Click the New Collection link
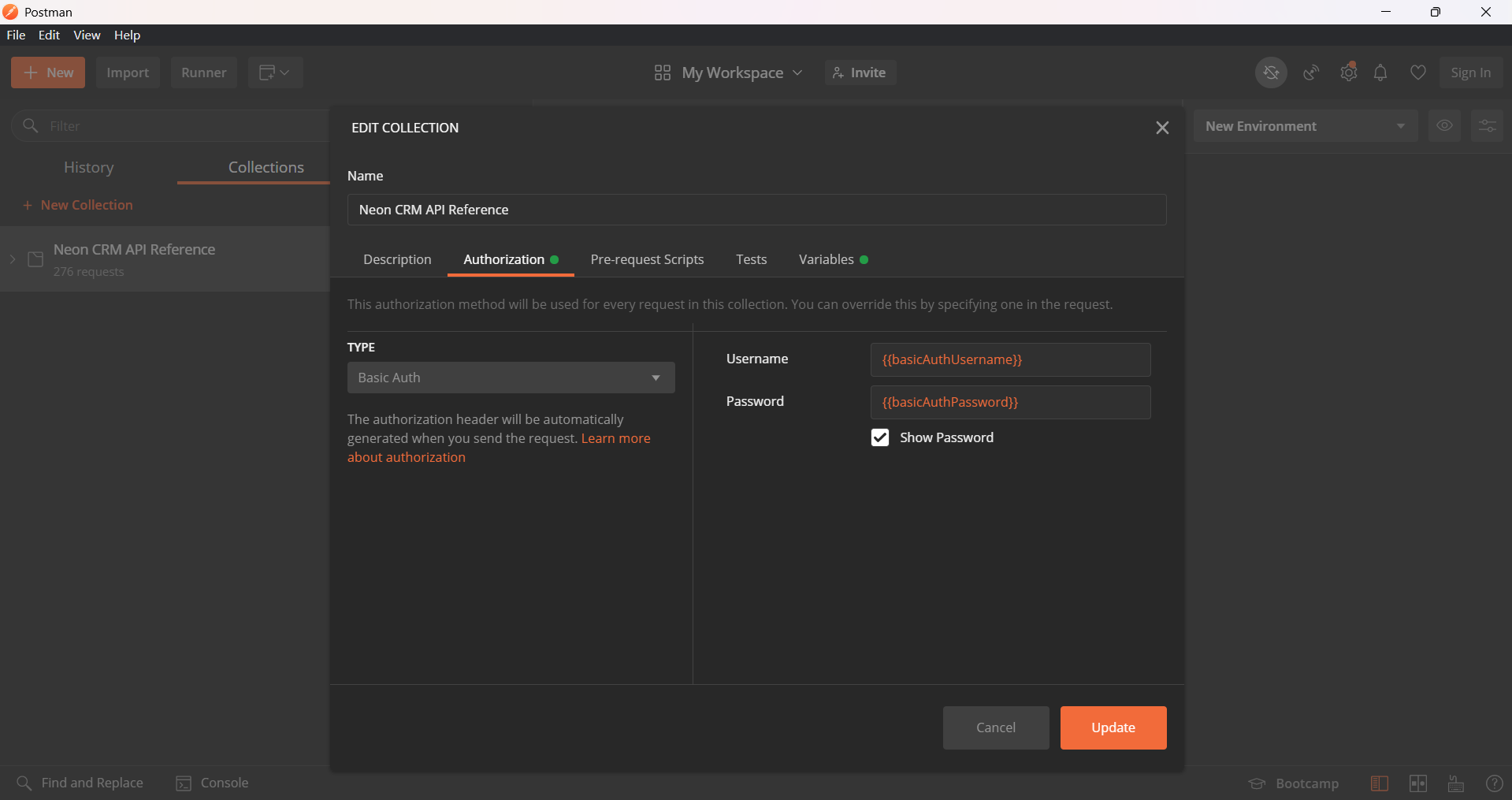This screenshot has height=800, width=1512. (87, 205)
